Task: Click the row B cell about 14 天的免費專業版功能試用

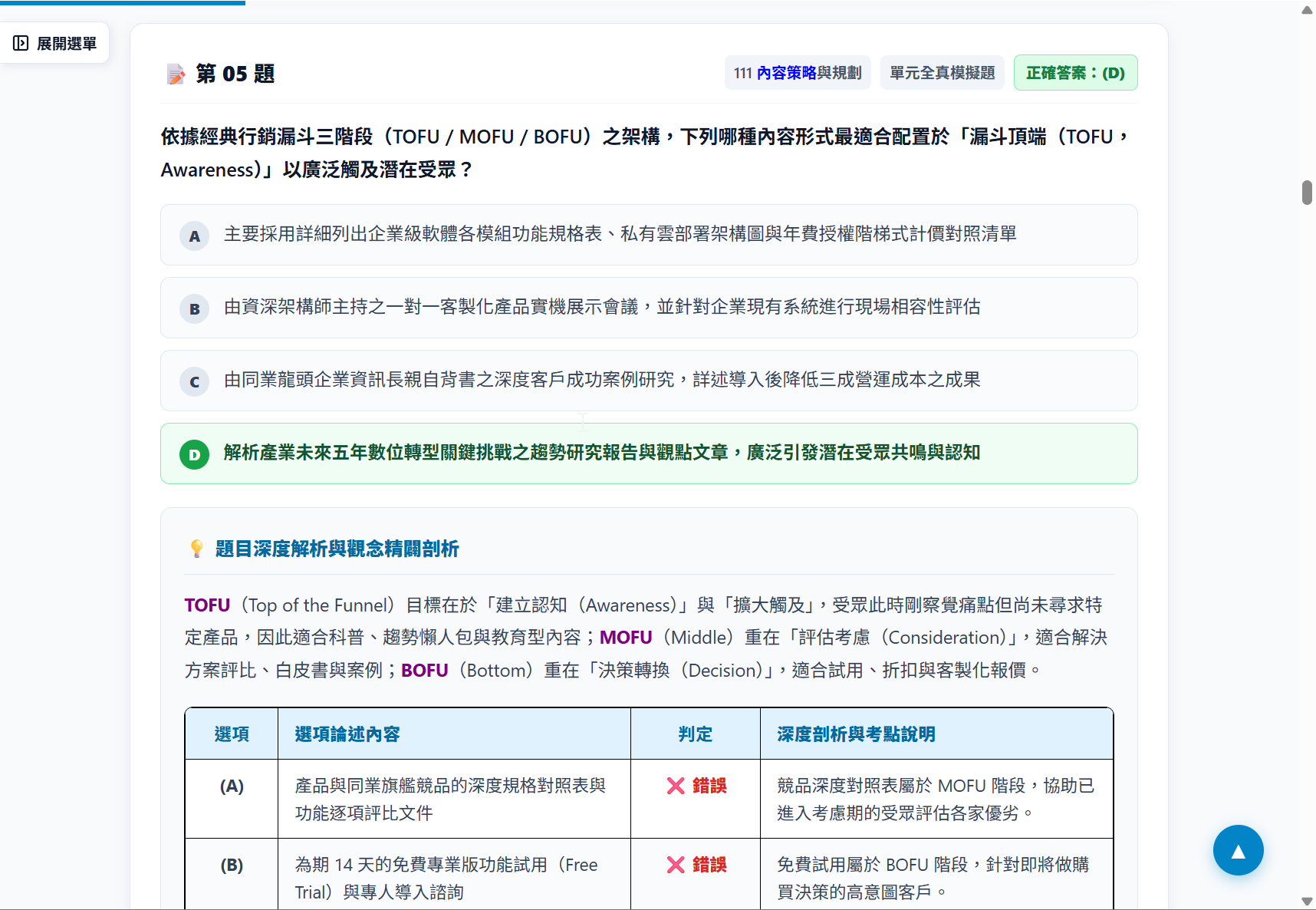Action: (x=454, y=875)
